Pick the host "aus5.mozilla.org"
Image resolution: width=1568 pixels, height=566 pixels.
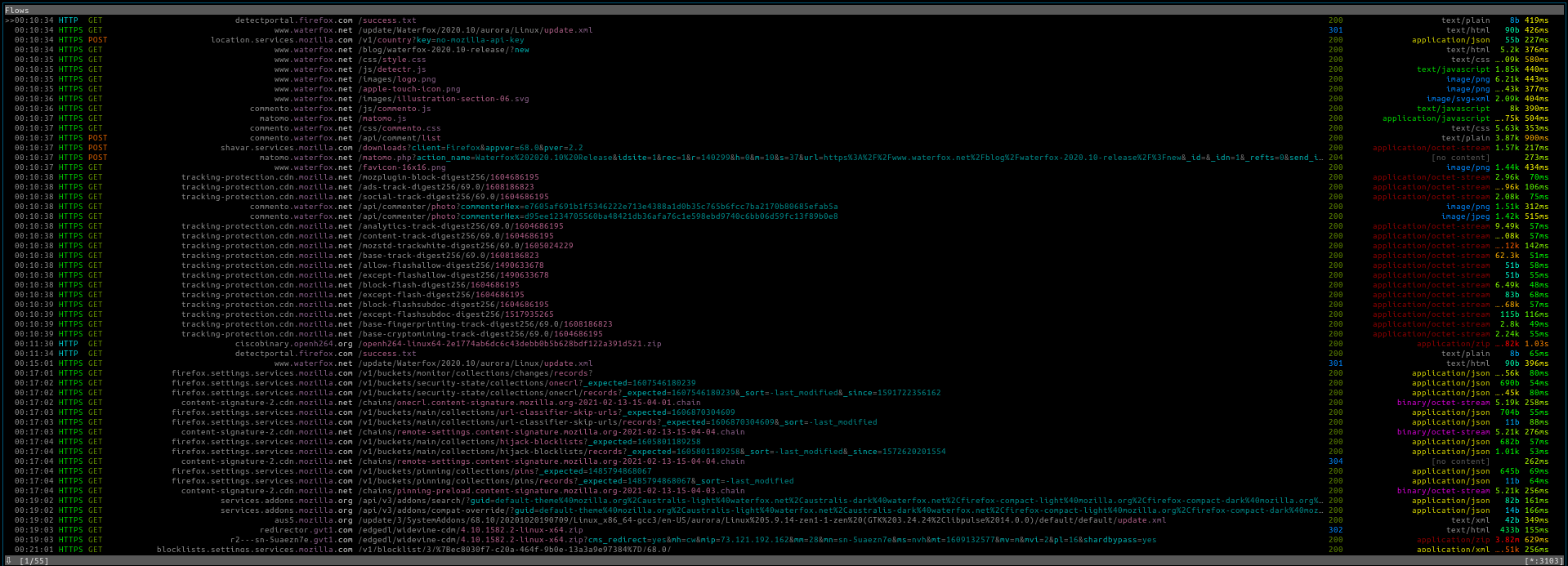pos(314,520)
